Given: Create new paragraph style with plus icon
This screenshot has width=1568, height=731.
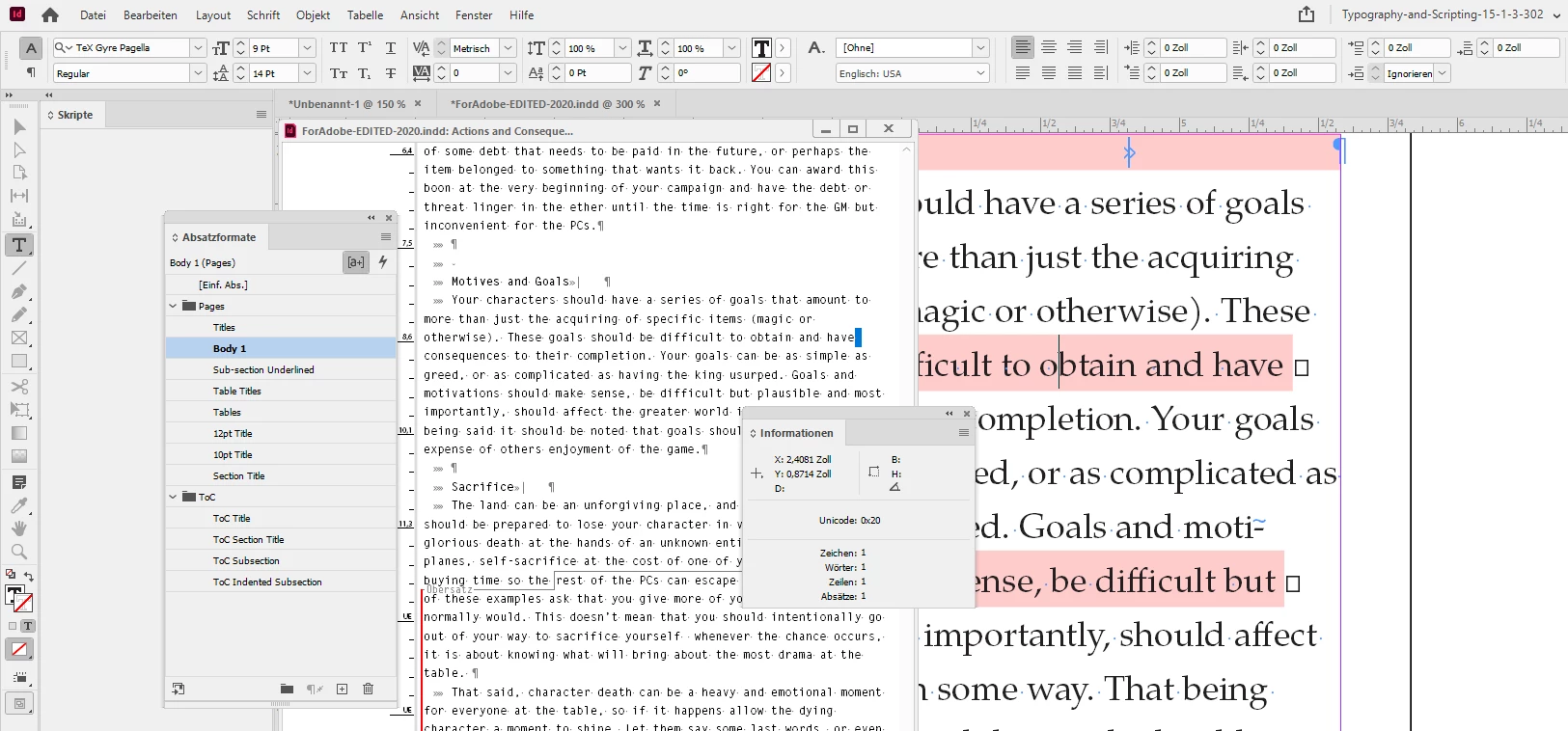Looking at the screenshot, I should point(342,689).
